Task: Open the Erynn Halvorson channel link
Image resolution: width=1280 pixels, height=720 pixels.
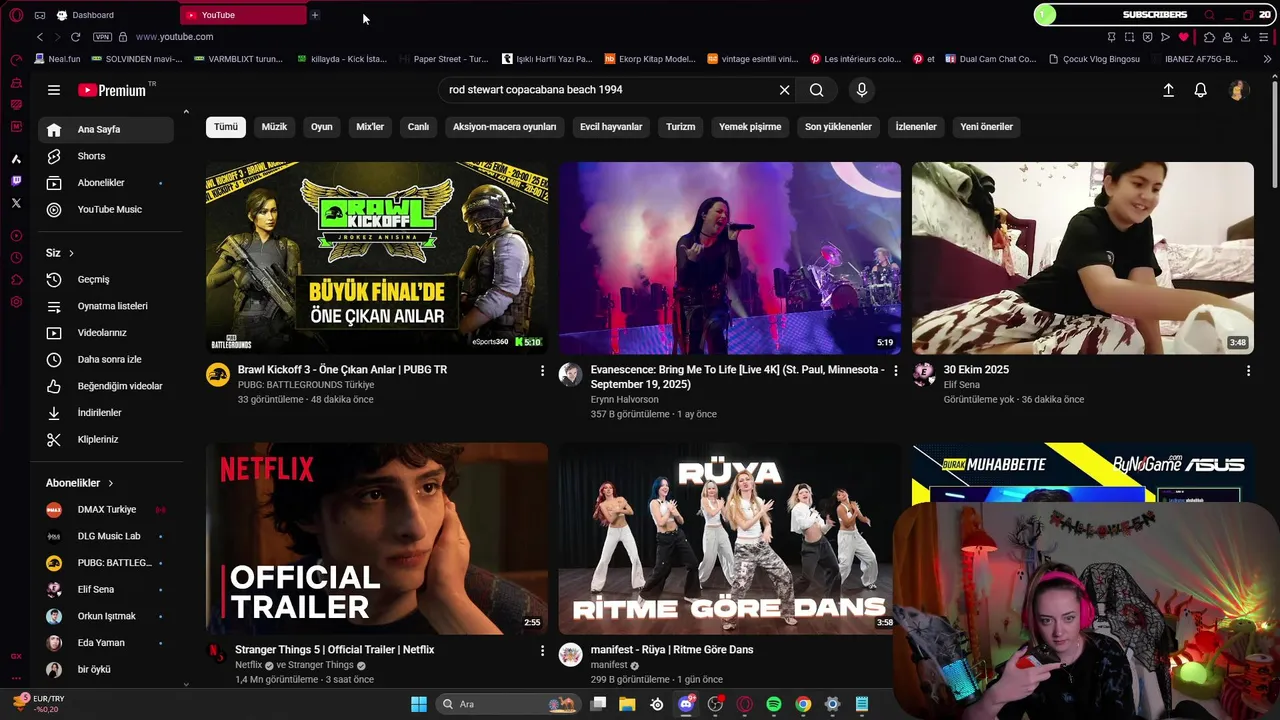Action: pos(625,400)
